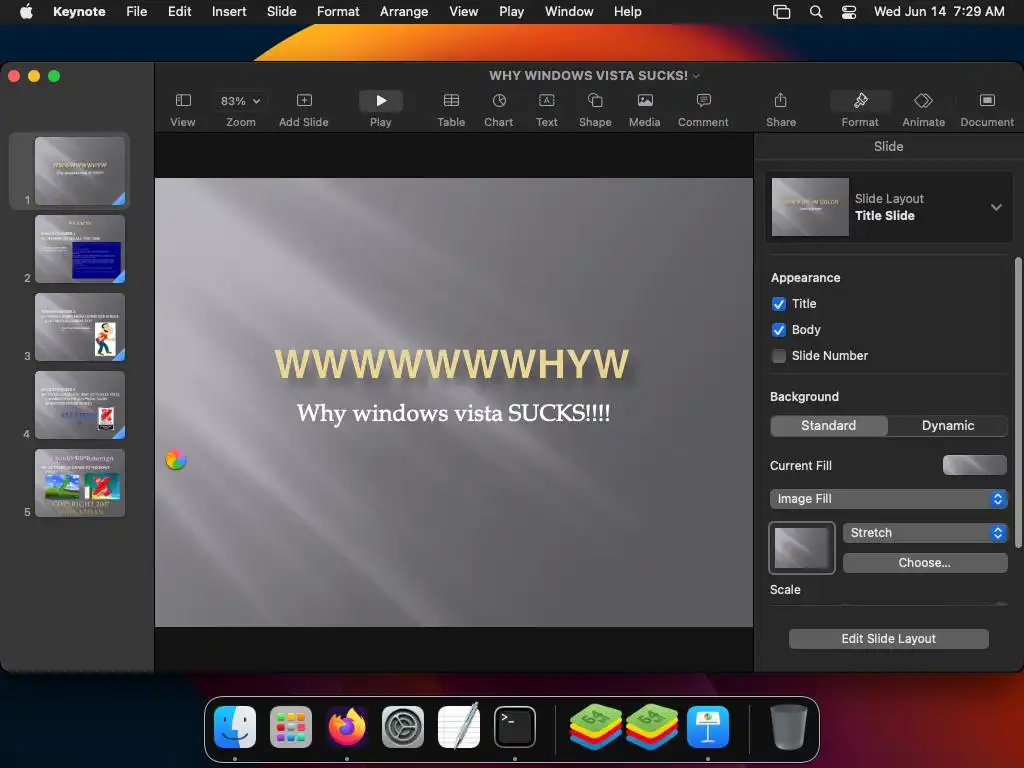Image resolution: width=1024 pixels, height=768 pixels.
Task: Click the Share toolbar icon
Action: pos(780,101)
